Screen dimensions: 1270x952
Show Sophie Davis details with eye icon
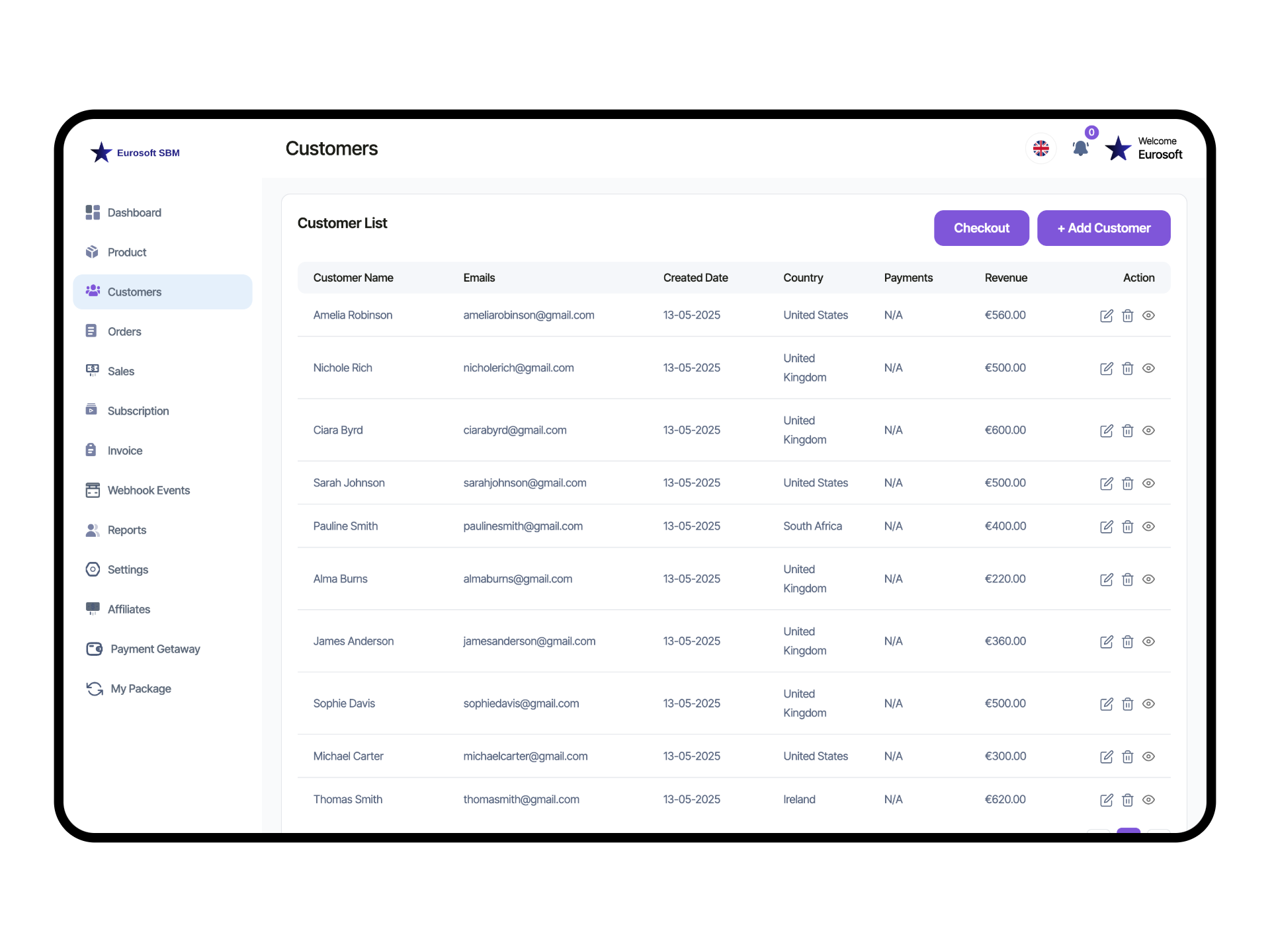(1148, 704)
